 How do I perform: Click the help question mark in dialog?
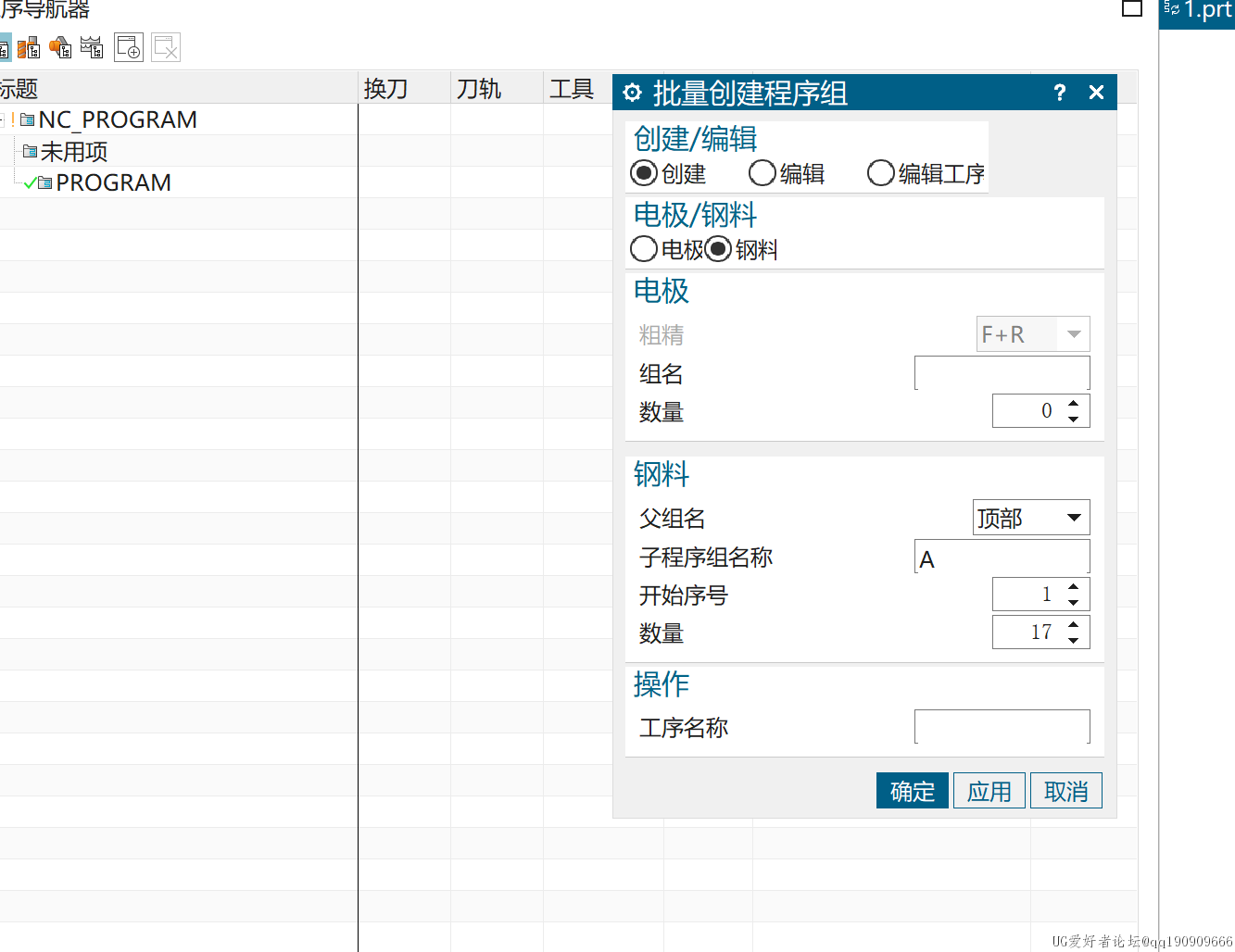tap(1060, 93)
